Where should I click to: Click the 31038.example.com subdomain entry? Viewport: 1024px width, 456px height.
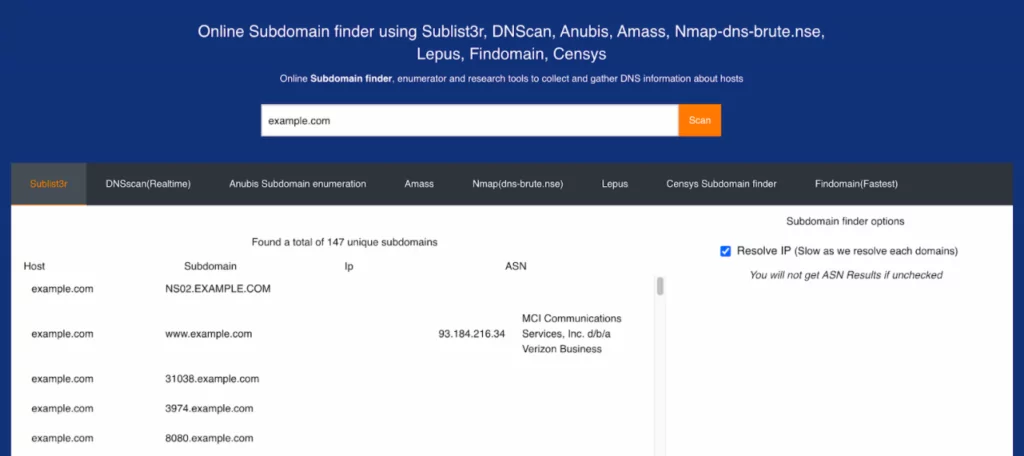tap(212, 379)
